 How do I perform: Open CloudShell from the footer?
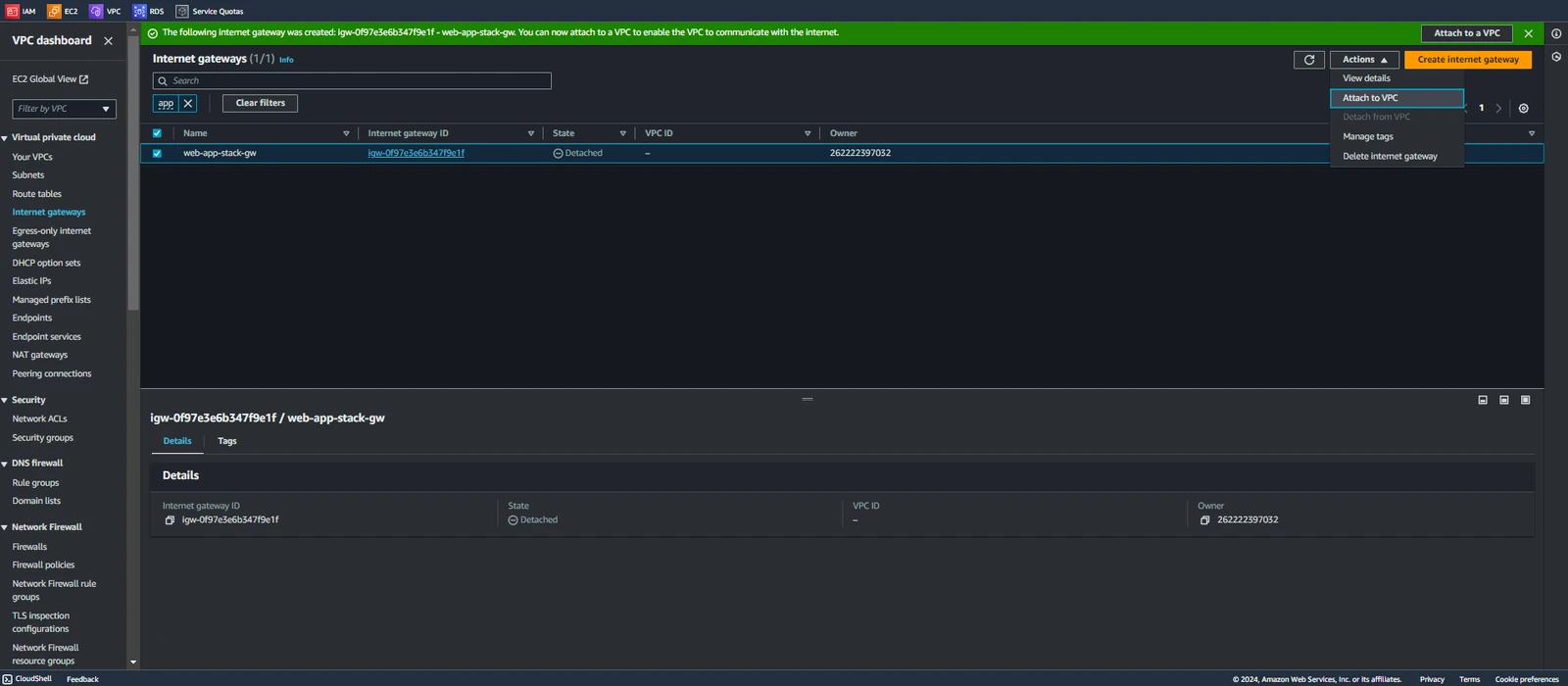click(27, 679)
